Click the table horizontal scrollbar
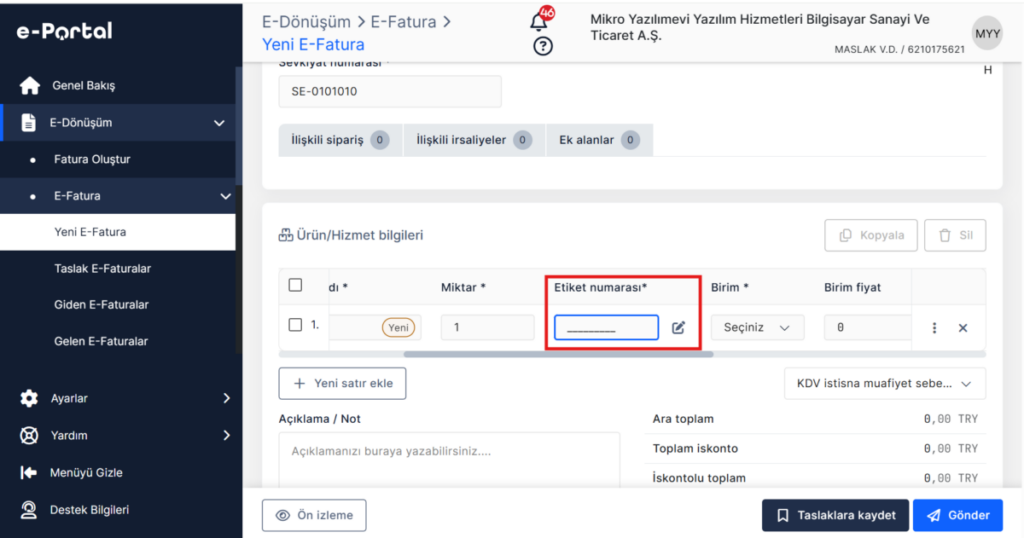The height and width of the screenshot is (538, 1024). pyautogui.click(x=558, y=355)
